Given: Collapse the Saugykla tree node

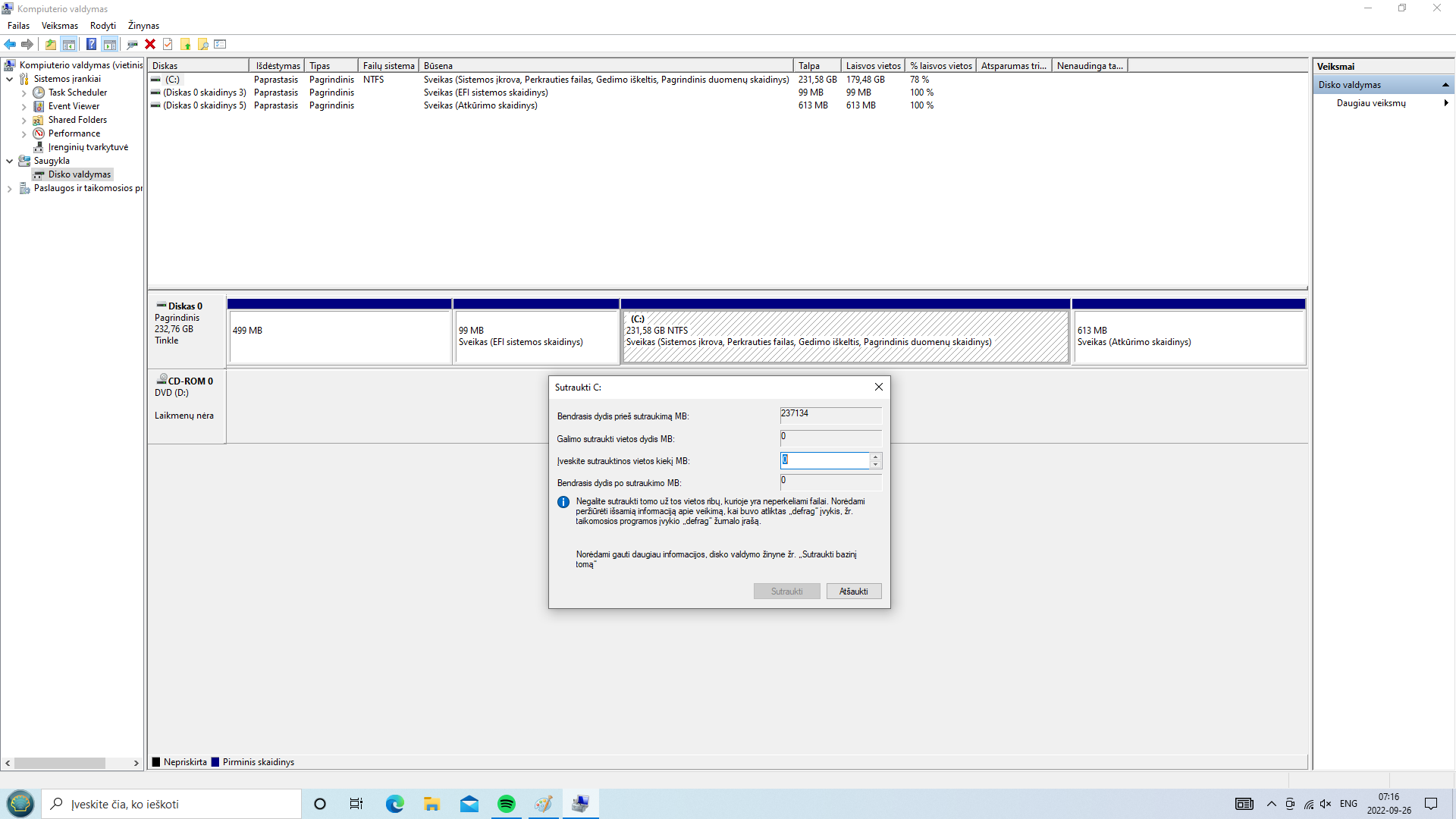Looking at the screenshot, I should 10,161.
